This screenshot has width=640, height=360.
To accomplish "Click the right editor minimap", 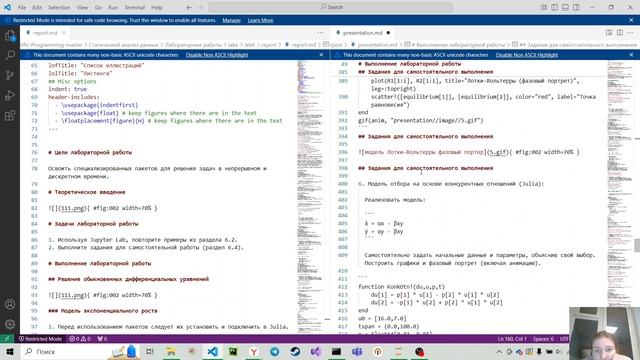I will (619, 196).
